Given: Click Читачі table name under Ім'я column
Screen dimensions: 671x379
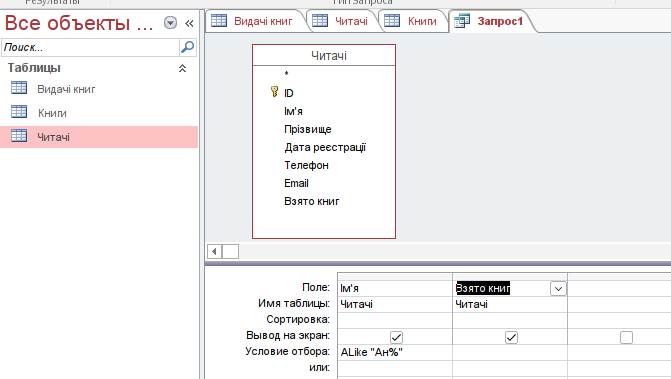Looking at the screenshot, I should pos(395,304).
